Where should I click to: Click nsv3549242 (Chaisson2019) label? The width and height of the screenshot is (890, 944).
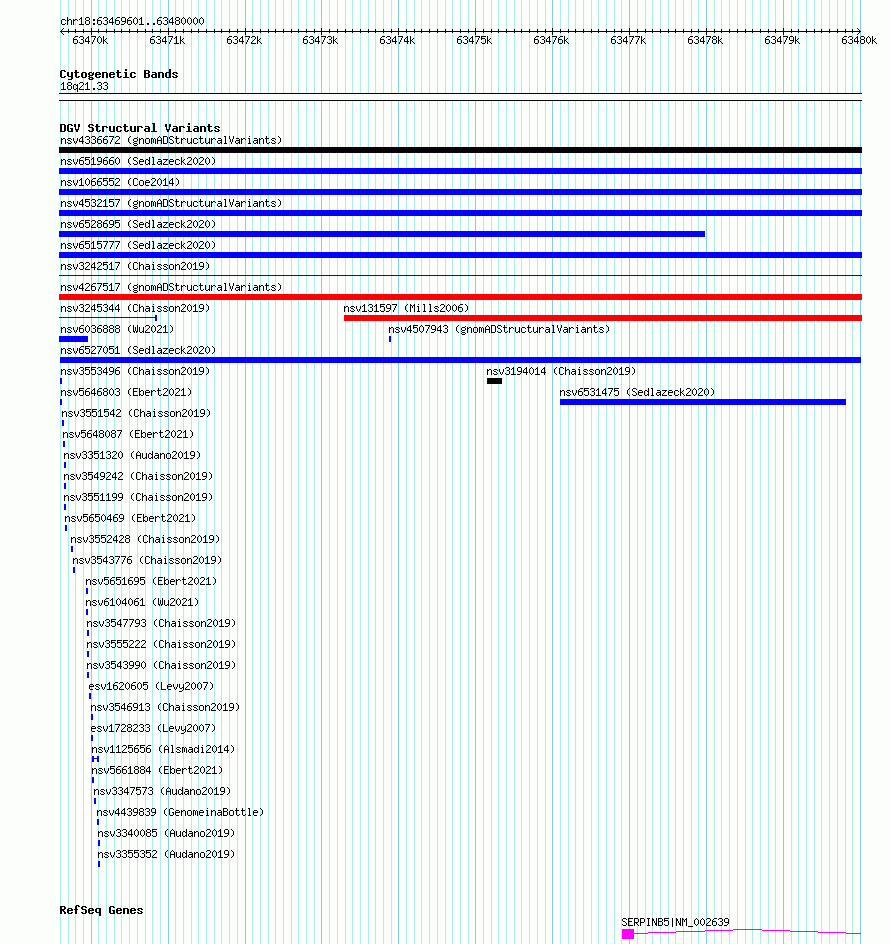click(138, 476)
